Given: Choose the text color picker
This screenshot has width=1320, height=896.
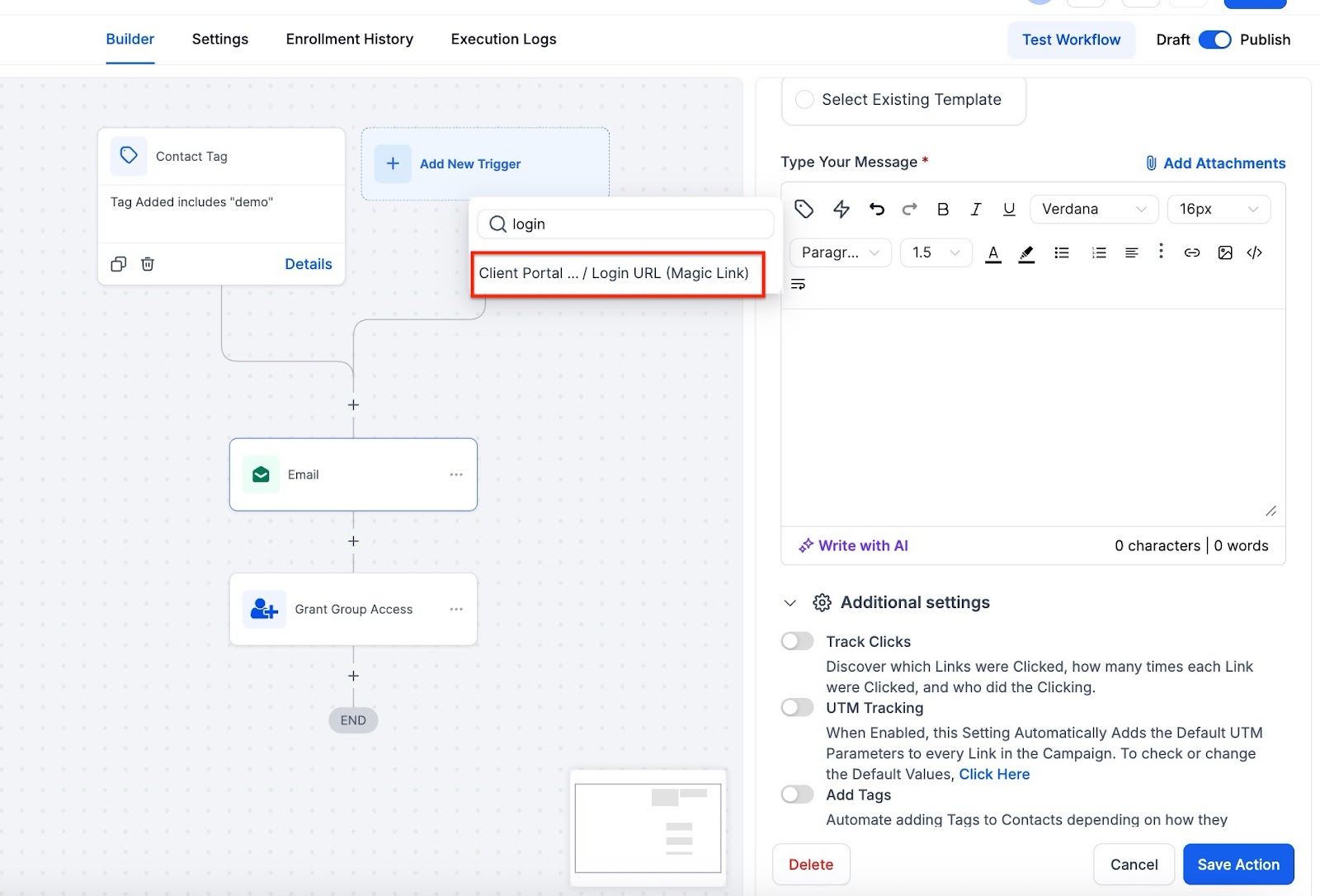Looking at the screenshot, I should pyautogui.click(x=993, y=253).
